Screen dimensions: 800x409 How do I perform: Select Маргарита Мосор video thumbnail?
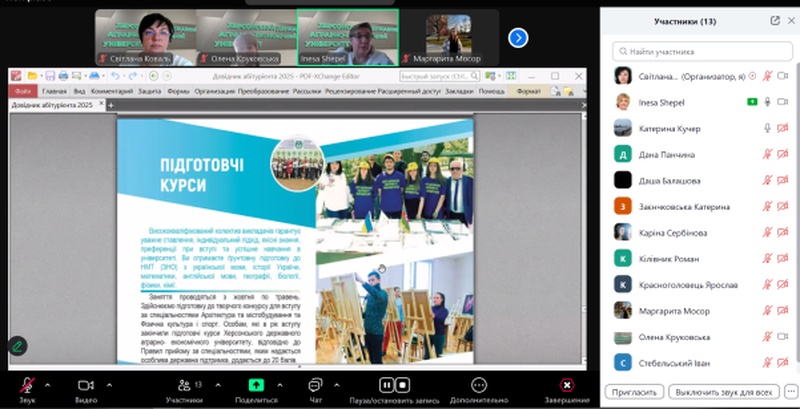coord(448,38)
